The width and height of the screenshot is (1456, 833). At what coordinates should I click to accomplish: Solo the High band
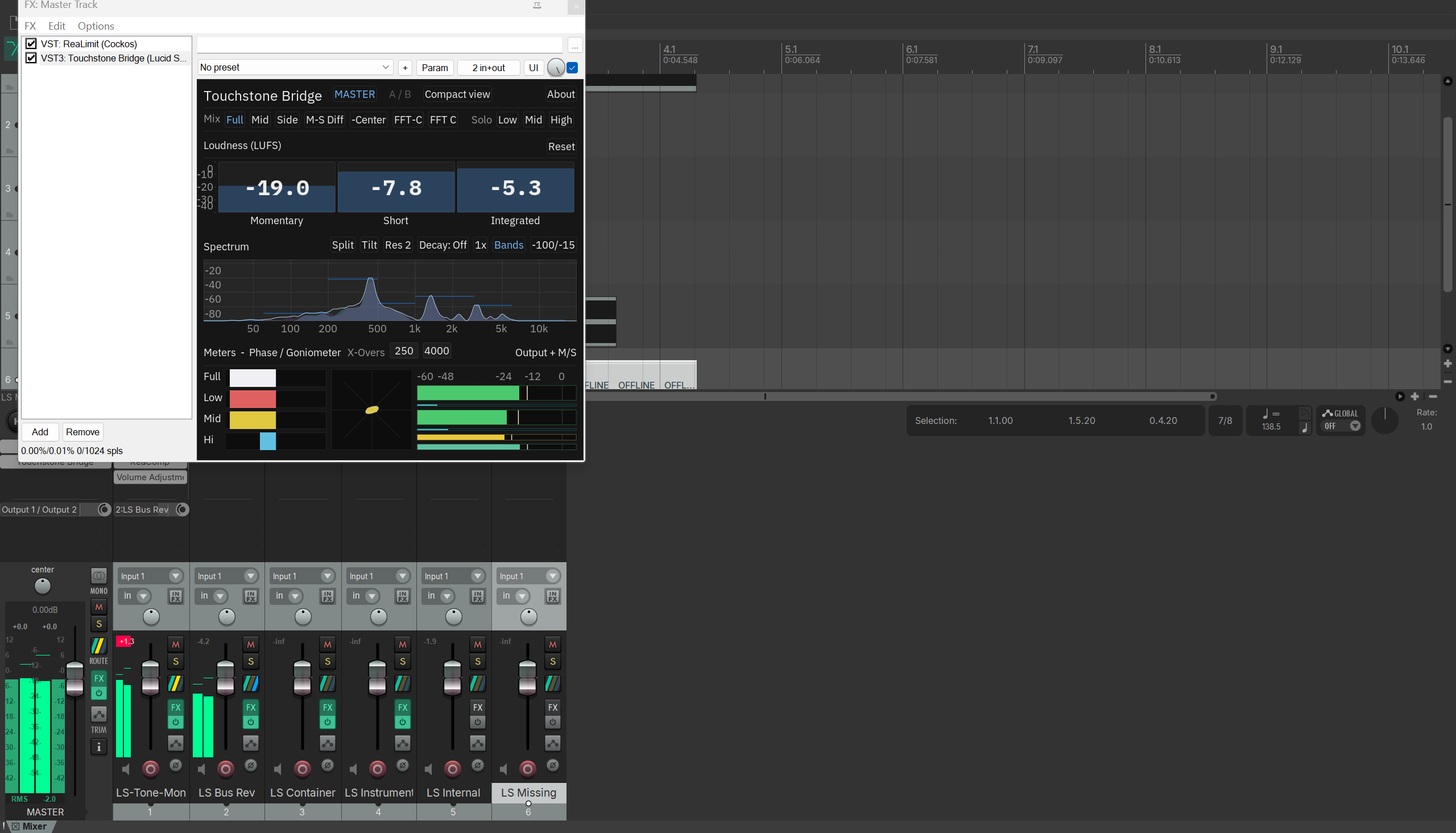(561, 120)
